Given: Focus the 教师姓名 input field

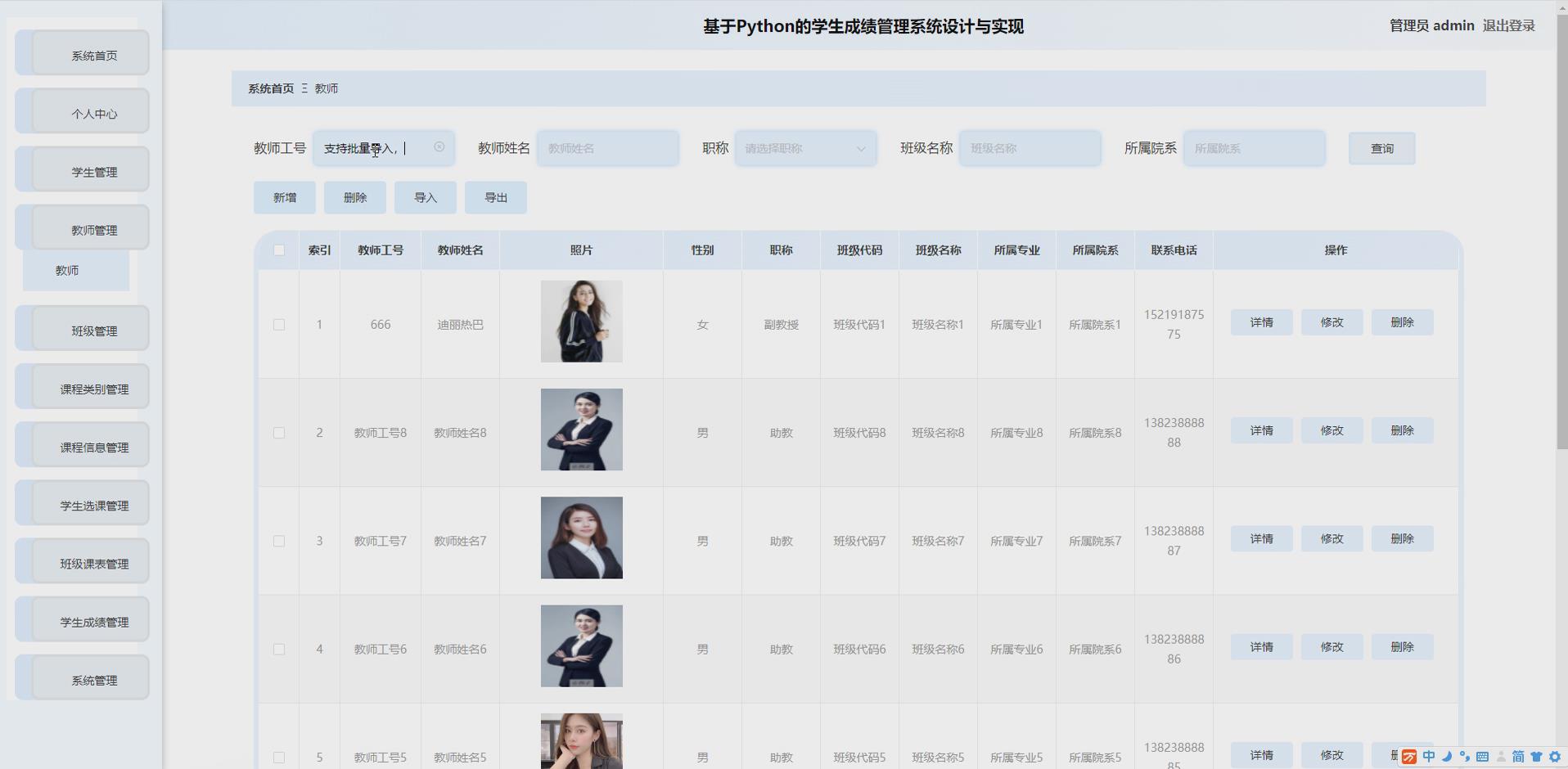Looking at the screenshot, I should coord(607,148).
